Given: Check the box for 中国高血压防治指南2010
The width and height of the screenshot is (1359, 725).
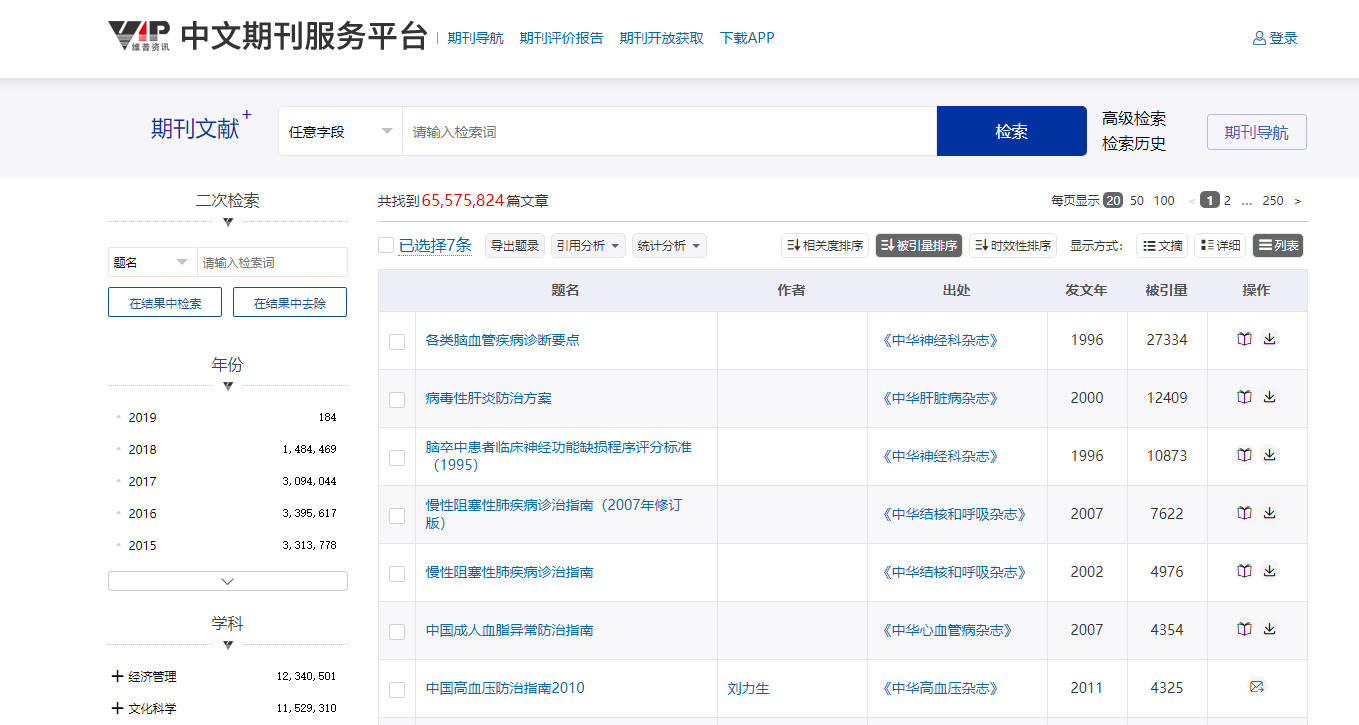Looking at the screenshot, I should (x=397, y=689).
